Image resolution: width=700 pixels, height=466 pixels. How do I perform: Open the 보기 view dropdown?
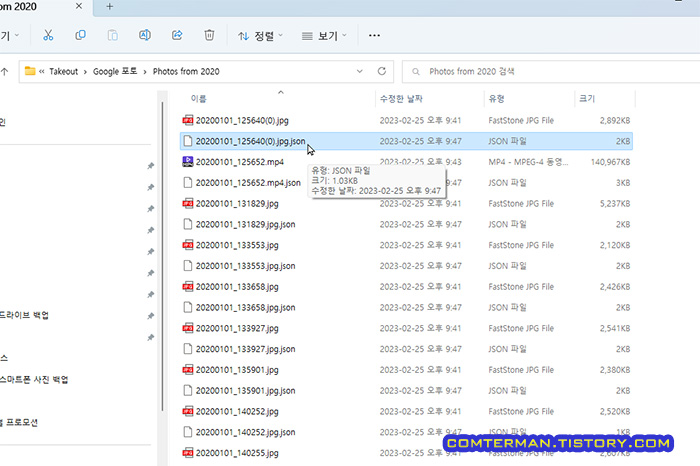(325, 36)
